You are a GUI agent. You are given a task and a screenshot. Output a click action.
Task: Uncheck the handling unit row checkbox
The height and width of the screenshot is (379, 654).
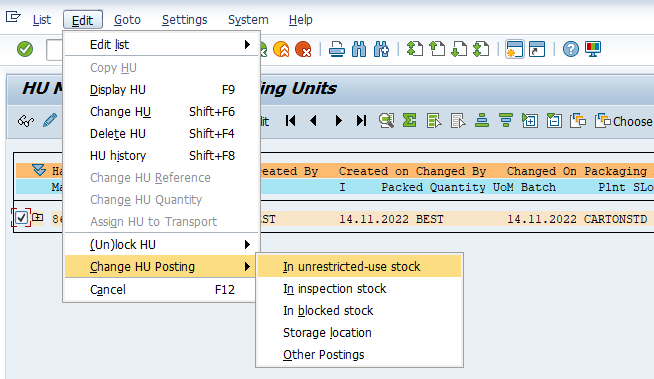[x=21, y=218]
